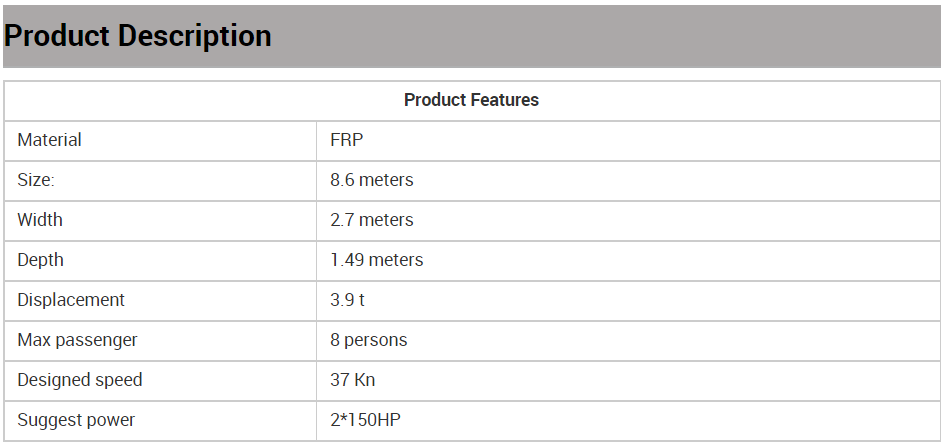Select the Depth label cell
The width and height of the screenshot is (943, 446).
coord(41,260)
